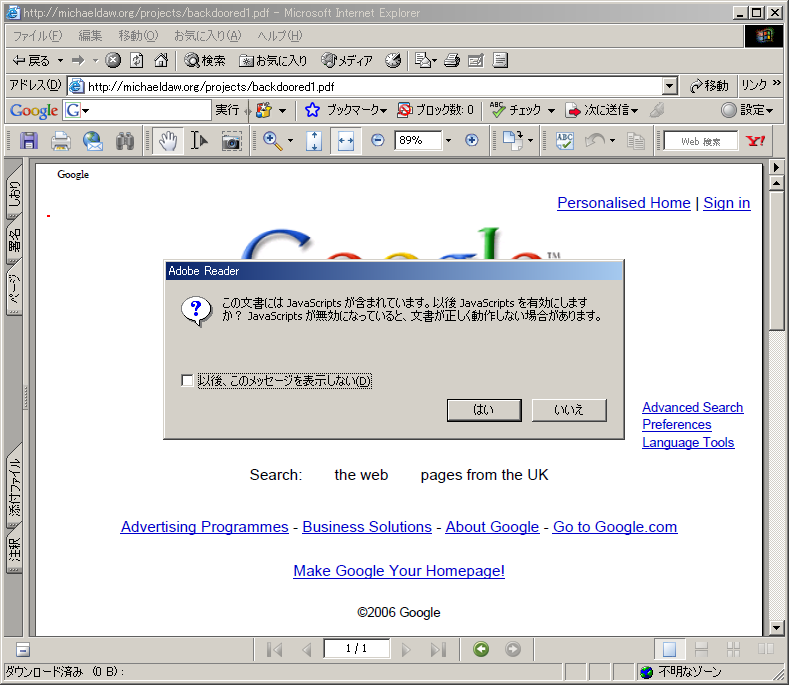This screenshot has width=789, height=685.
Task: Open the チェック dropdown arrow
Action: click(551, 110)
